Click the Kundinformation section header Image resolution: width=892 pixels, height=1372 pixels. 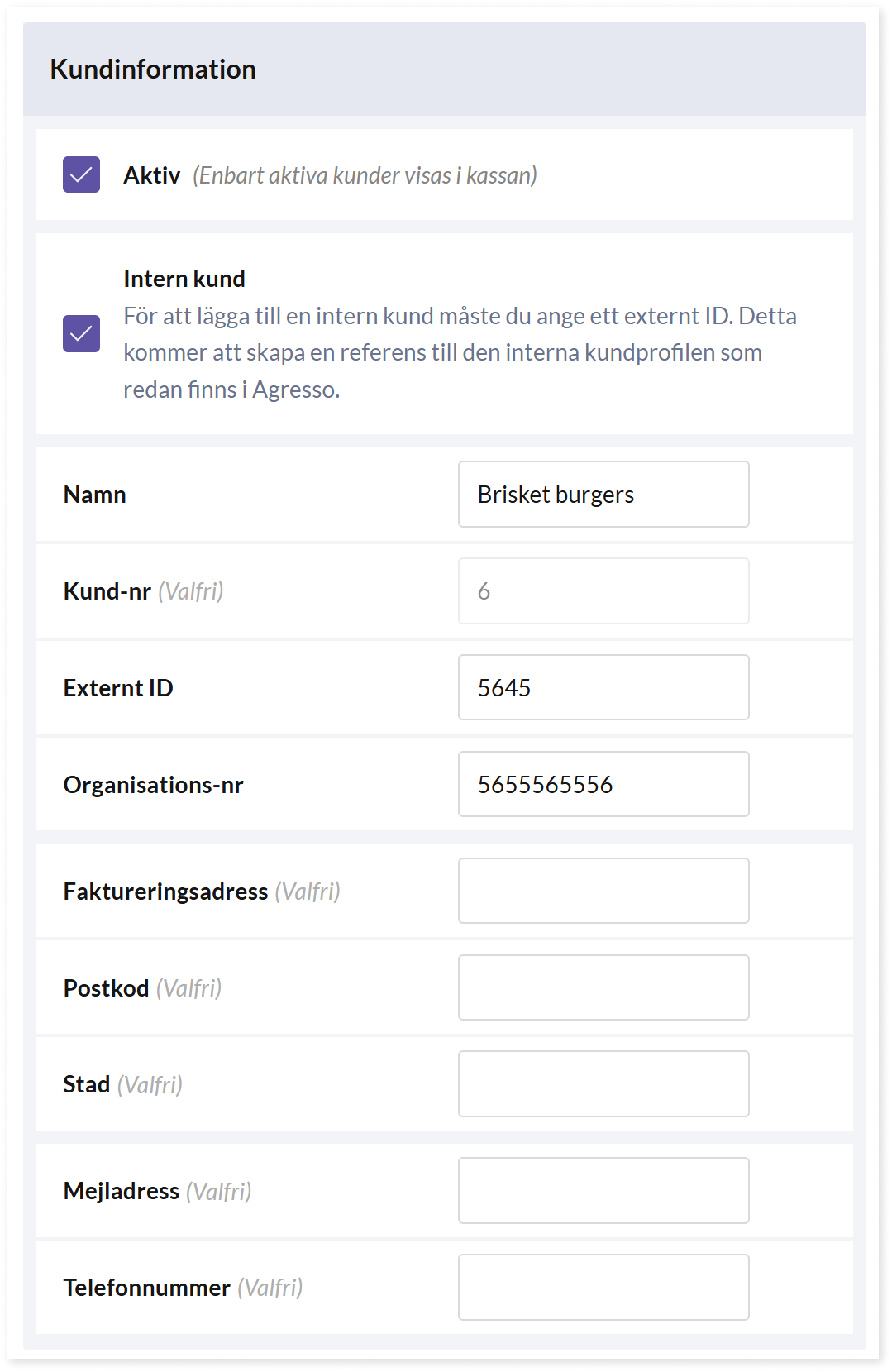click(x=153, y=69)
